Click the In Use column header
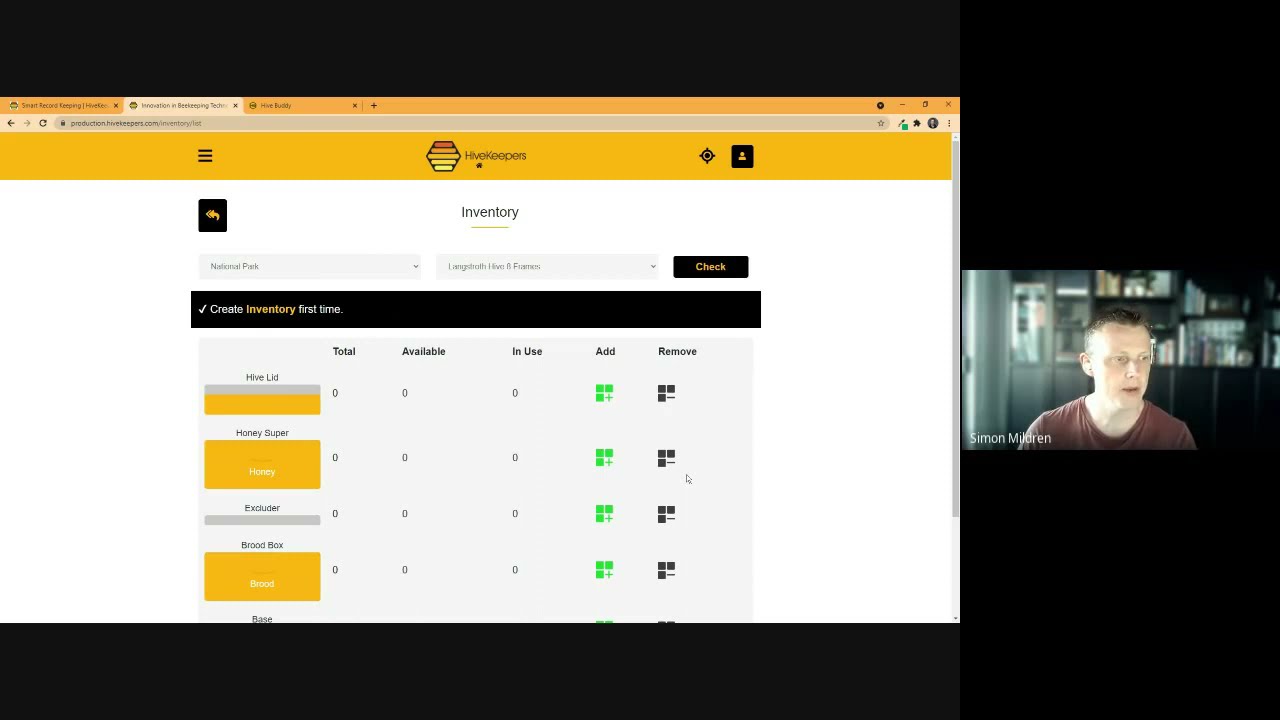The height and width of the screenshot is (720, 1280). [527, 351]
